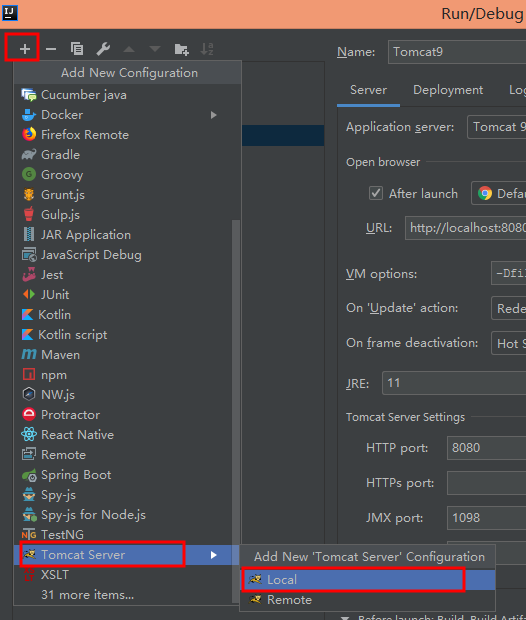The width and height of the screenshot is (526, 620).
Task: Switch to the Server tab
Action: (x=368, y=90)
